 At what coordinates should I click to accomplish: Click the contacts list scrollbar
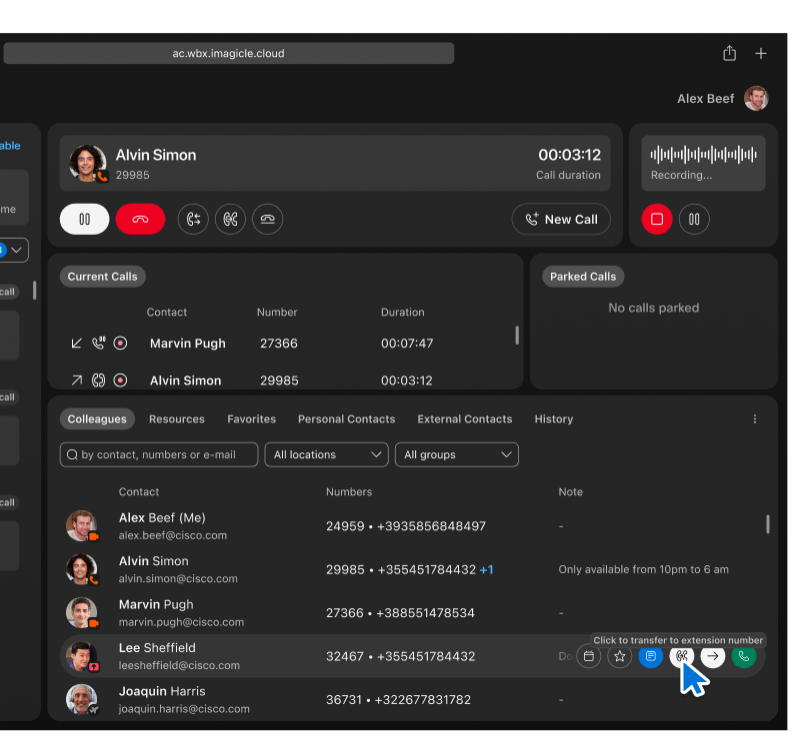click(767, 524)
